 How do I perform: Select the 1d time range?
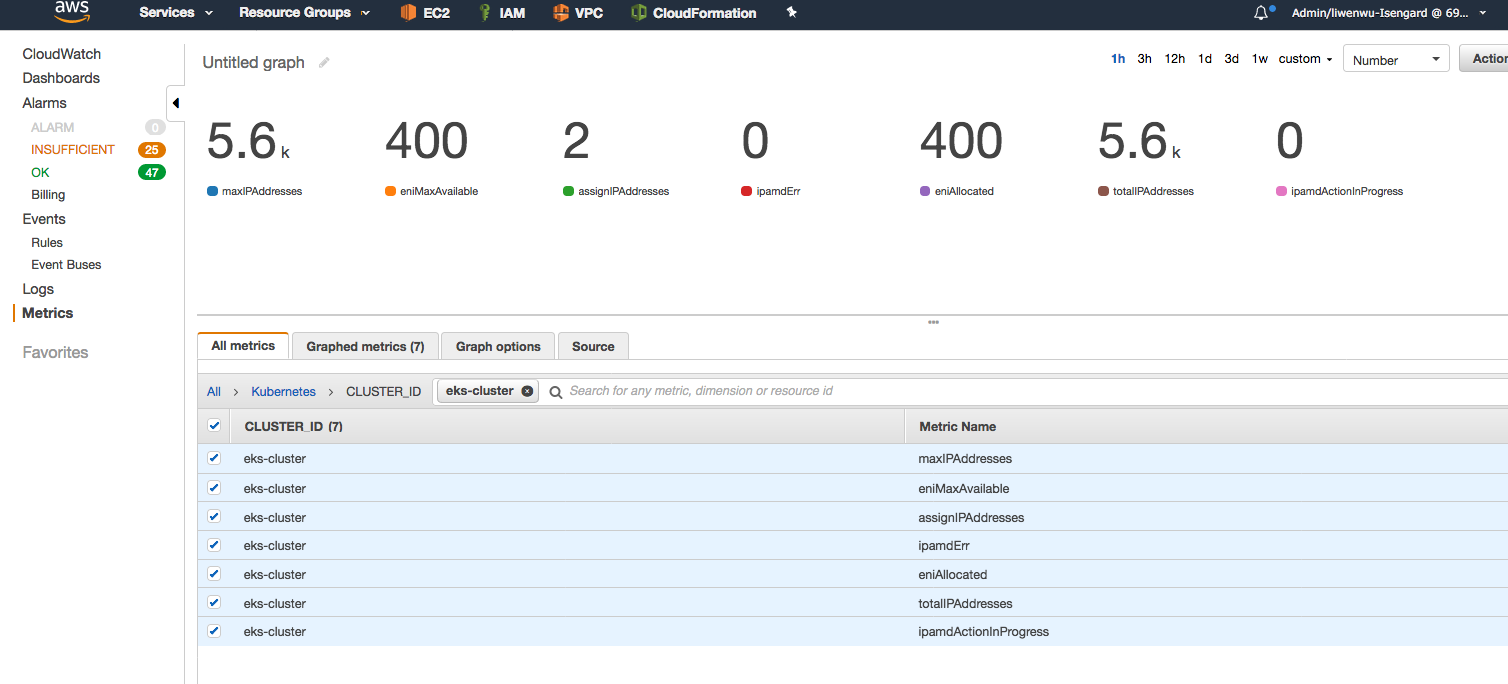point(1205,59)
